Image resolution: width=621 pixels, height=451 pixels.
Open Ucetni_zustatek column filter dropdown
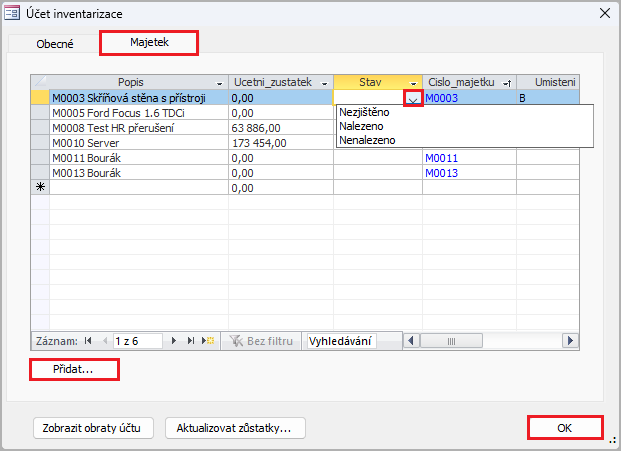(x=324, y=82)
